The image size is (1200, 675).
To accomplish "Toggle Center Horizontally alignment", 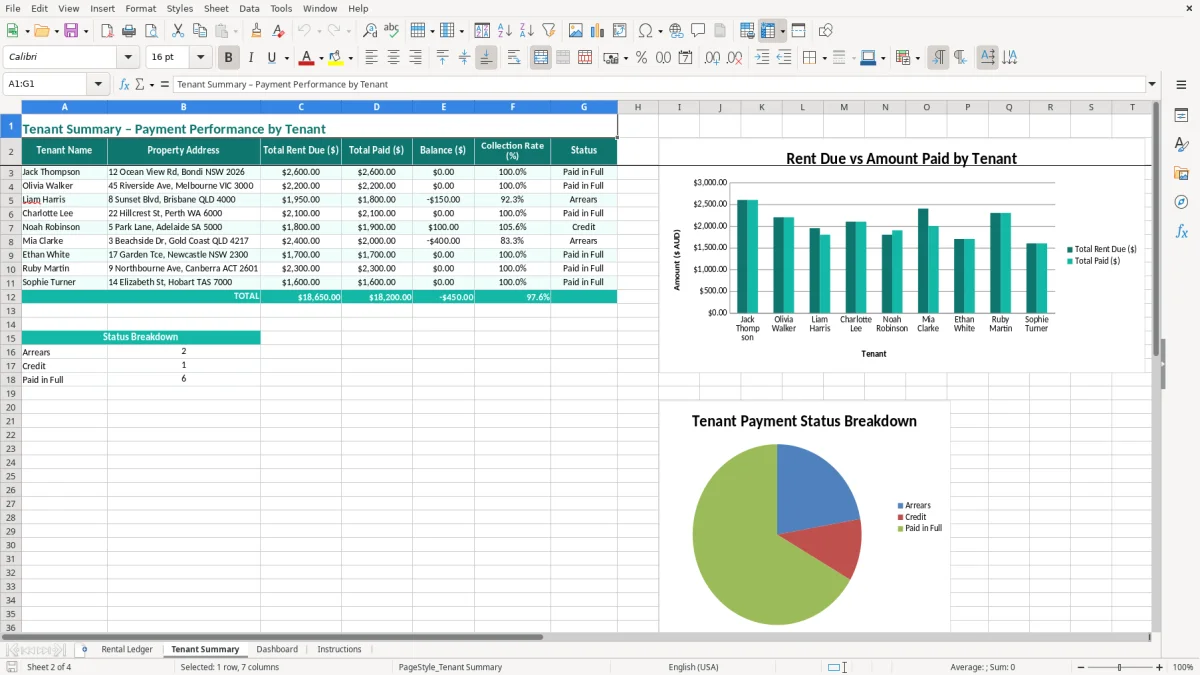I will [x=393, y=58].
